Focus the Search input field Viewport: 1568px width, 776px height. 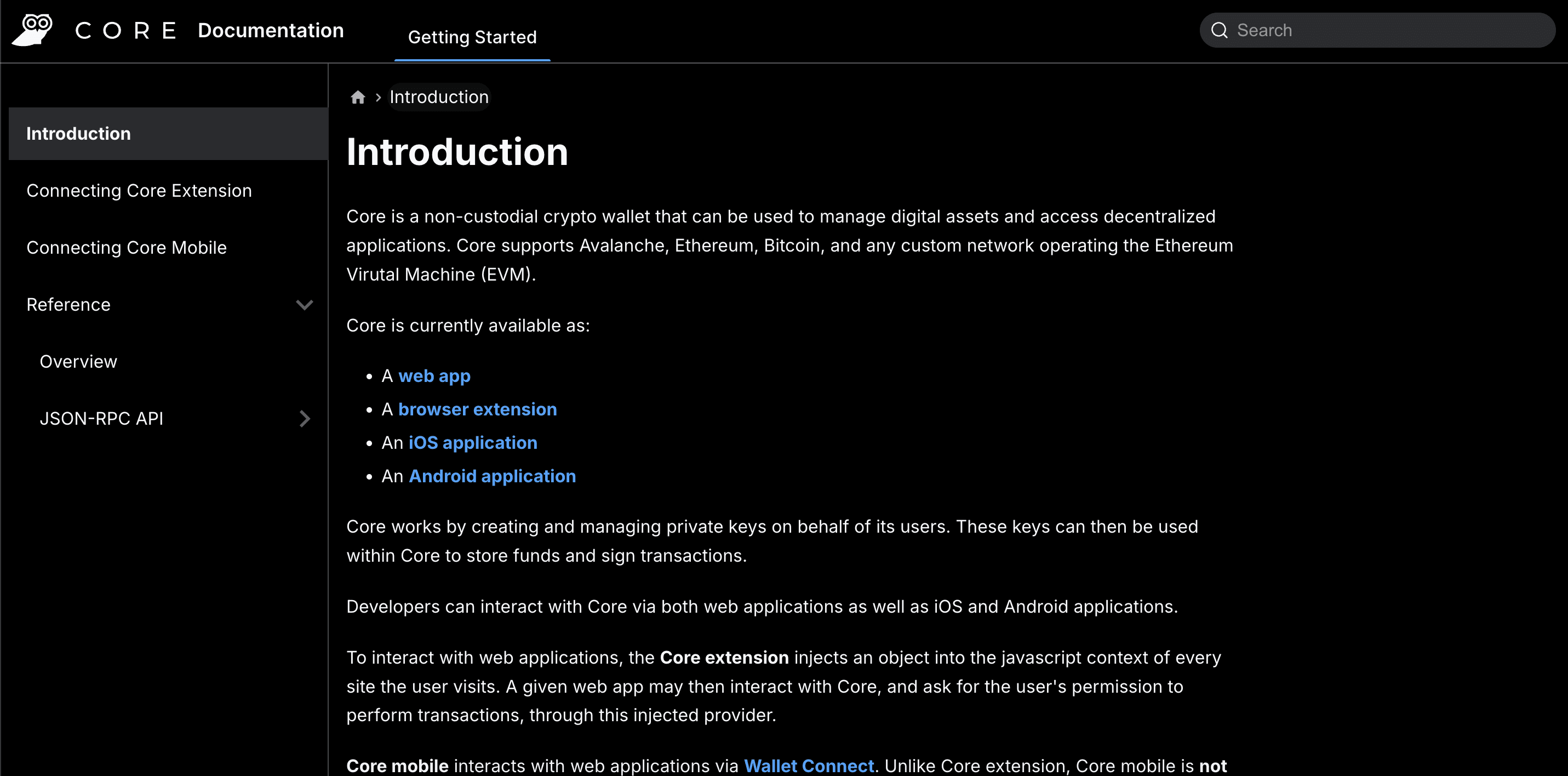[1388, 31]
